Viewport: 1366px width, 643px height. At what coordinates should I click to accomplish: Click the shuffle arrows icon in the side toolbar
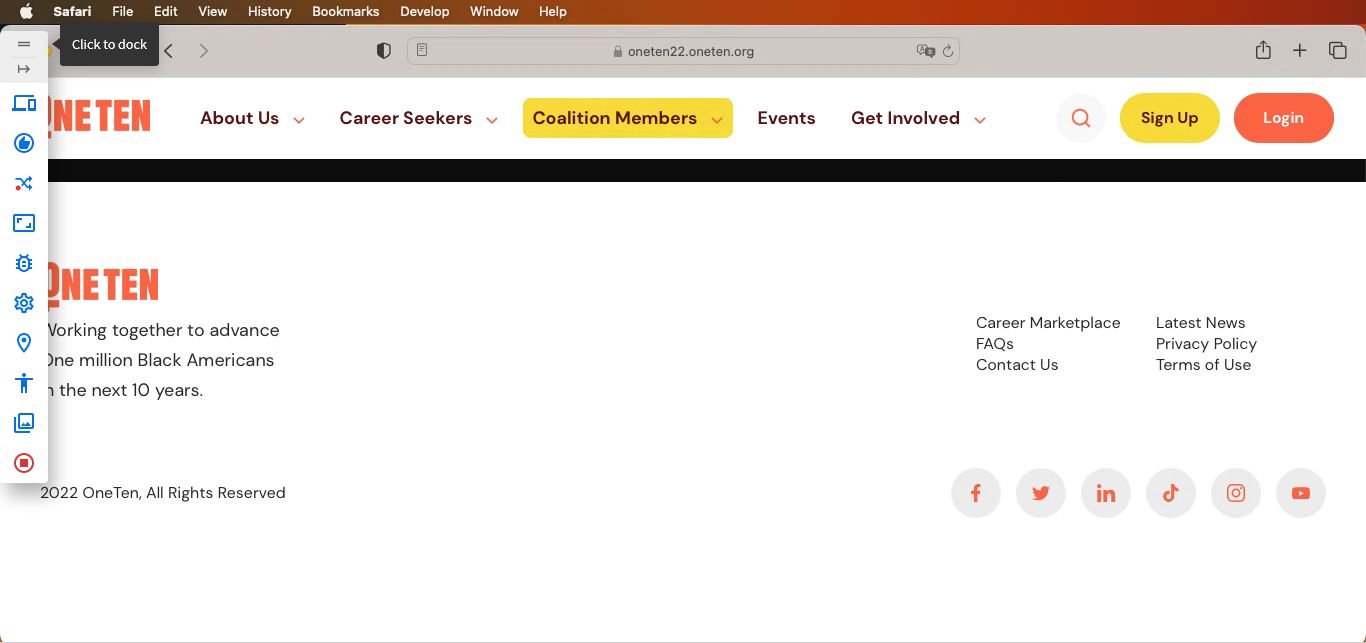point(24,183)
